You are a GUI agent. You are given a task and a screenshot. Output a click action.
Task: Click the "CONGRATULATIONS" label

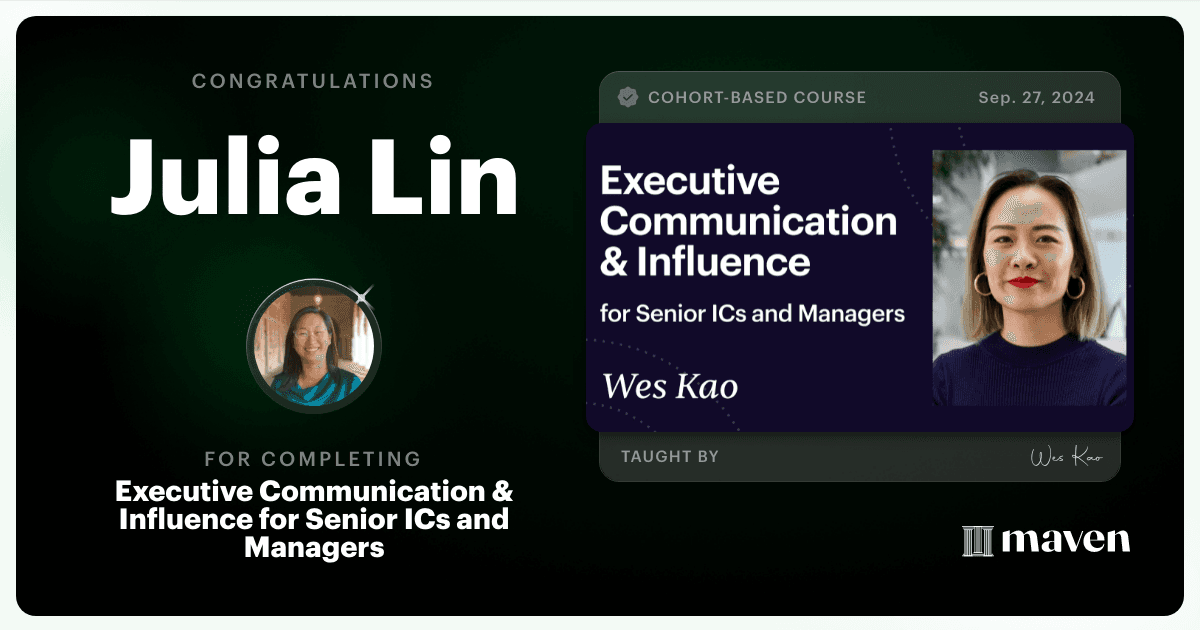(313, 81)
